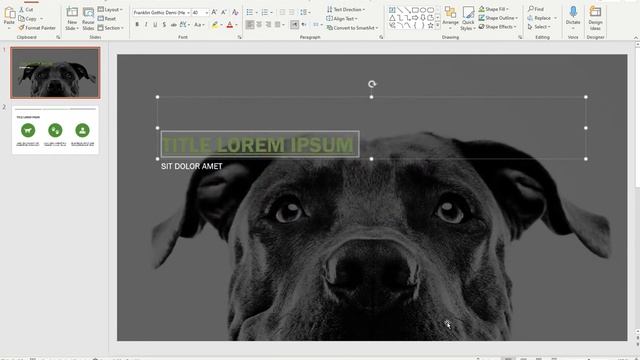Open the Reuse Slides pane

[x=88, y=18]
